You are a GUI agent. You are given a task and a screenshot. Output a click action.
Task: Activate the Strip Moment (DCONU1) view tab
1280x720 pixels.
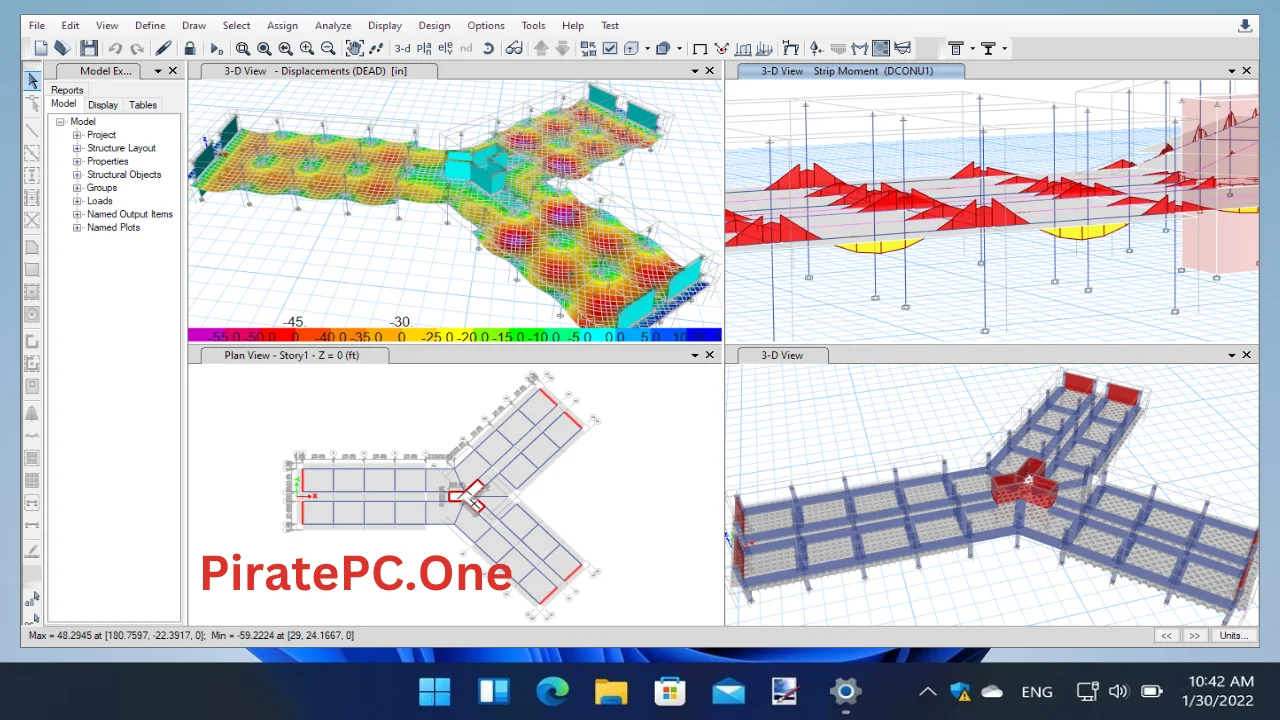851,71
